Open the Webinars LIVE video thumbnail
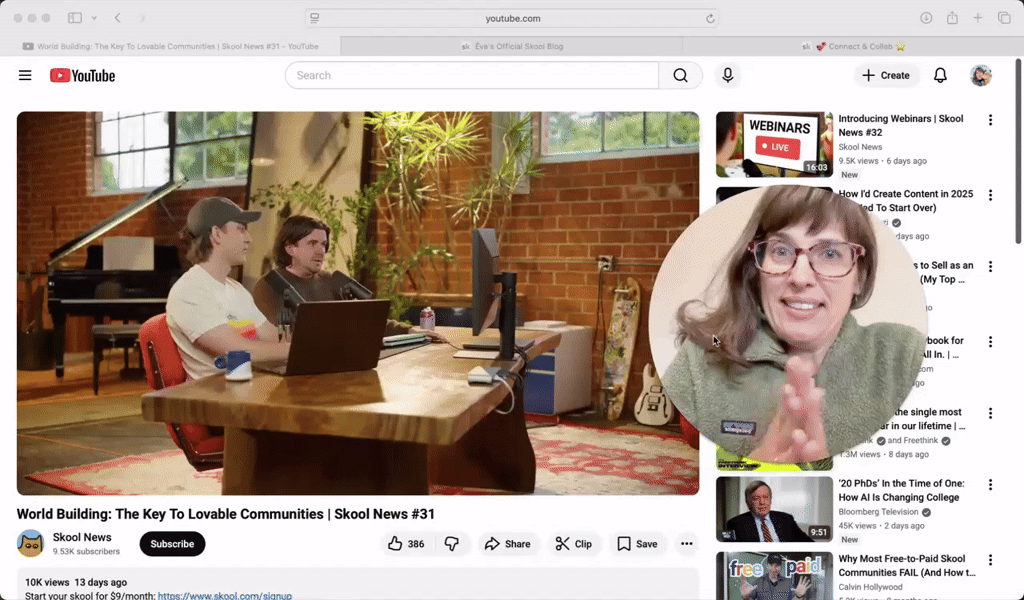The height and width of the screenshot is (600, 1024). [774, 144]
